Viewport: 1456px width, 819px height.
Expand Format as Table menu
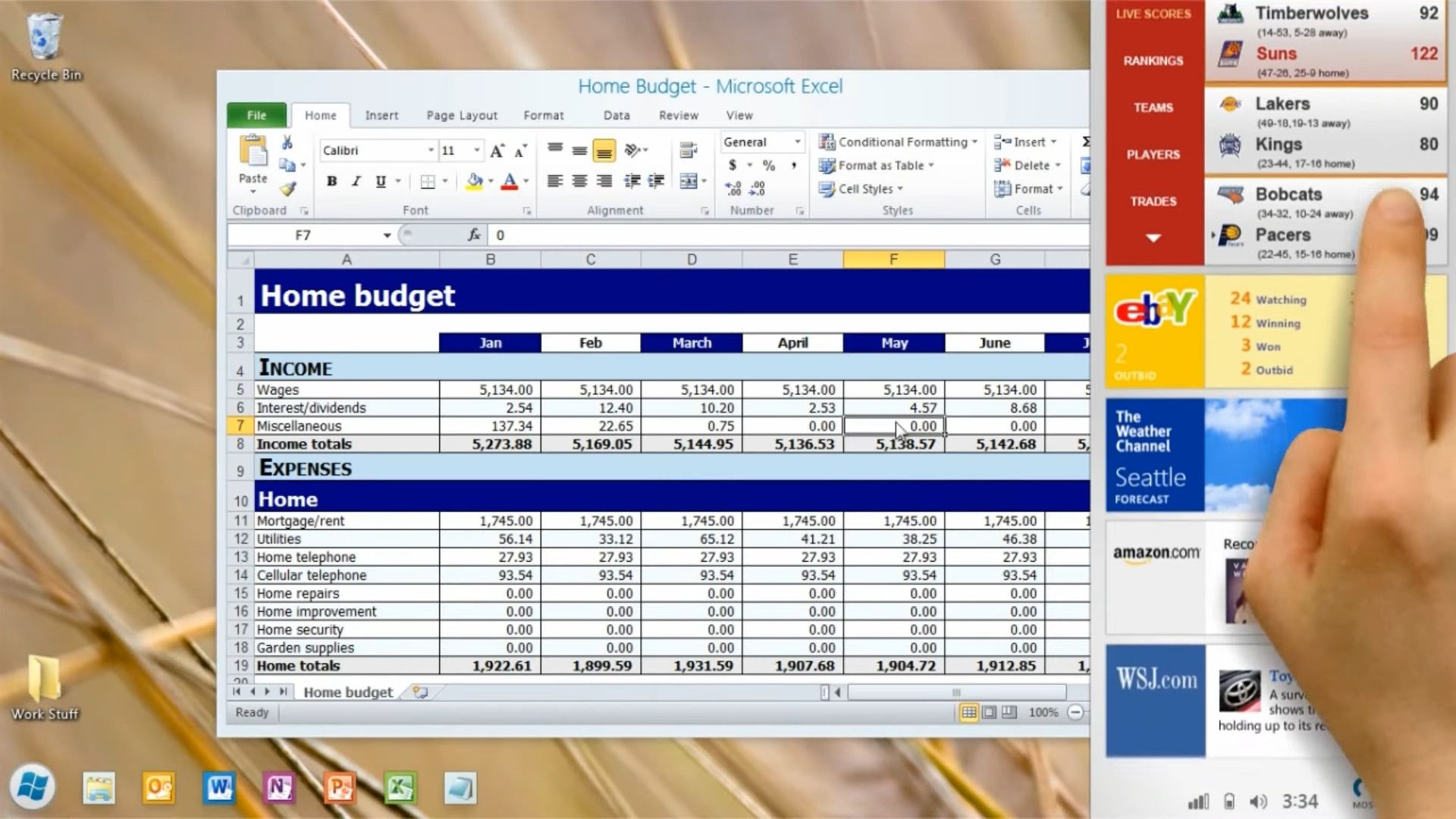pos(876,165)
